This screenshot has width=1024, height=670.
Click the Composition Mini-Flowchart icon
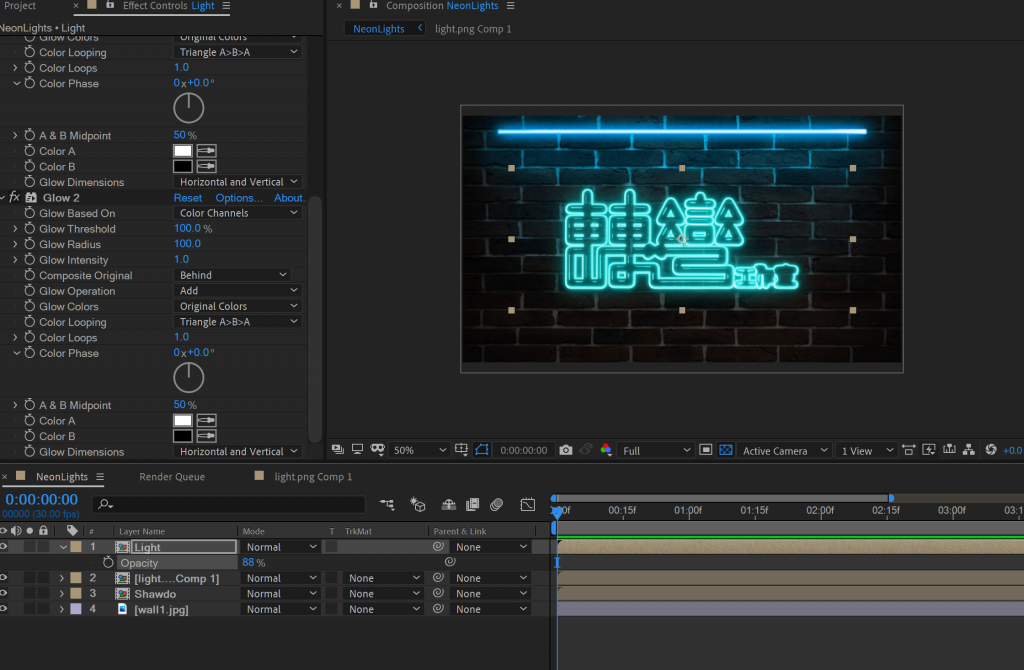tap(387, 505)
